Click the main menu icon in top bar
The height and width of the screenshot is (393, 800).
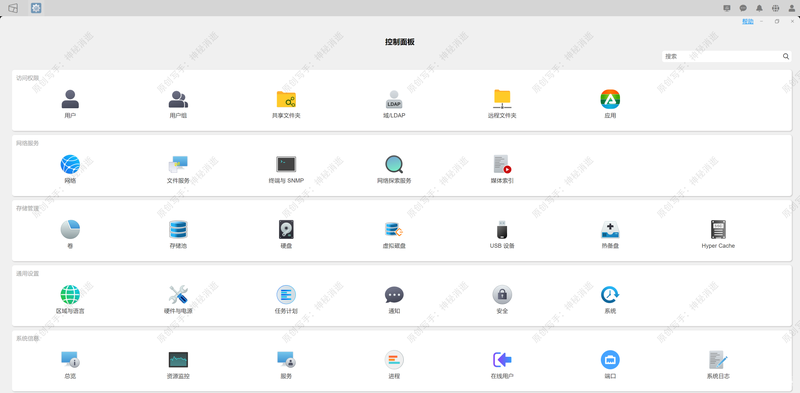[13, 8]
